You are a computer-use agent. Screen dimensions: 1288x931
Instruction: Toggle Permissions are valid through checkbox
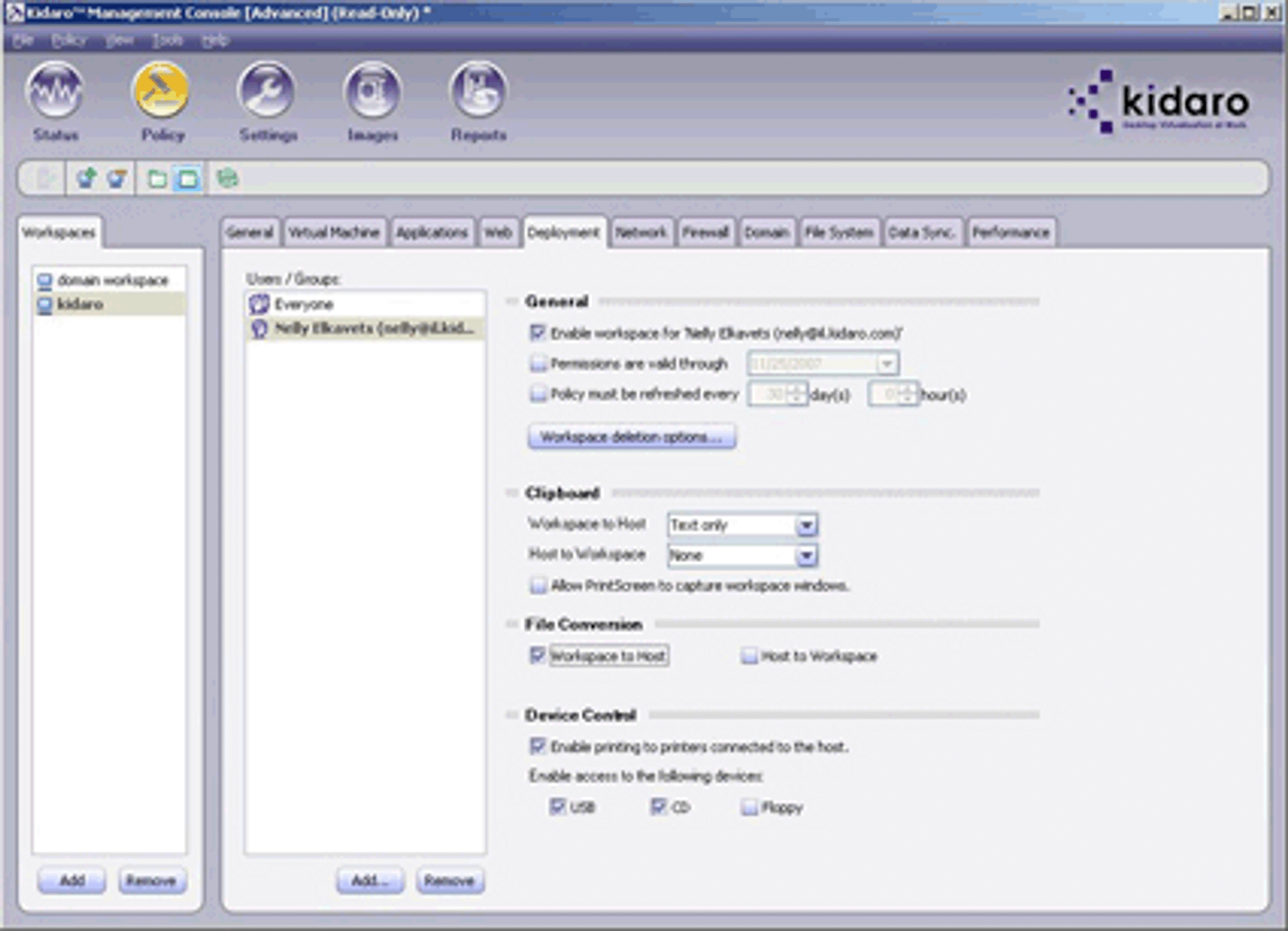(537, 363)
